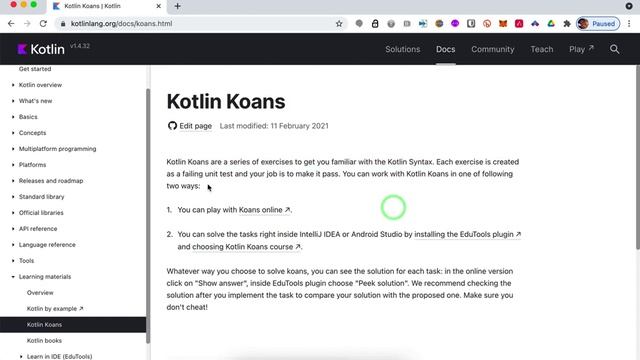Open the Play external link
This screenshot has width=640, height=360.
(x=581, y=49)
